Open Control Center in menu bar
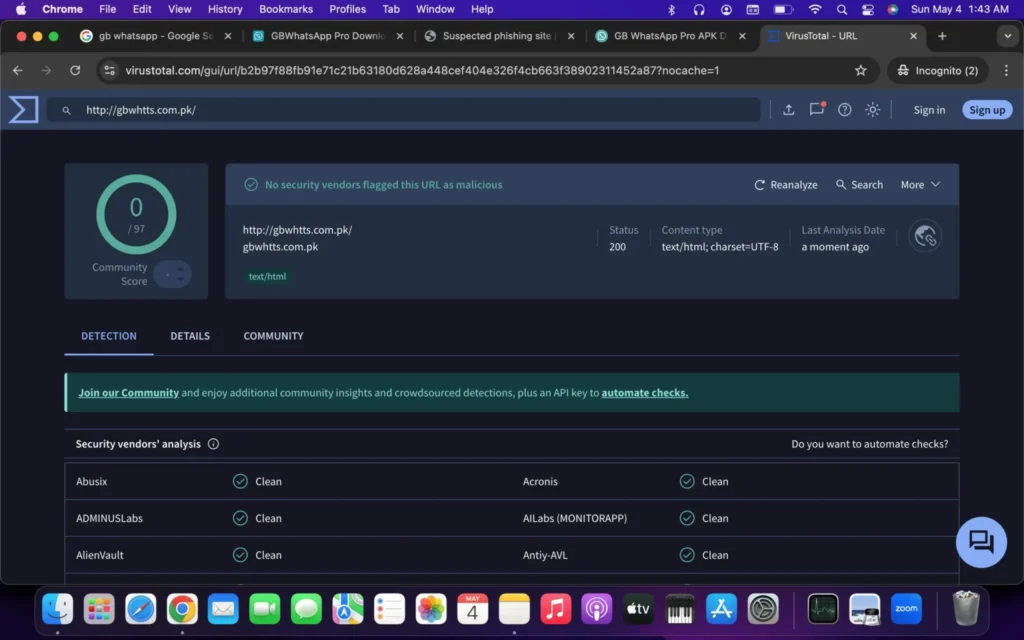The height and width of the screenshot is (640, 1024). click(867, 9)
